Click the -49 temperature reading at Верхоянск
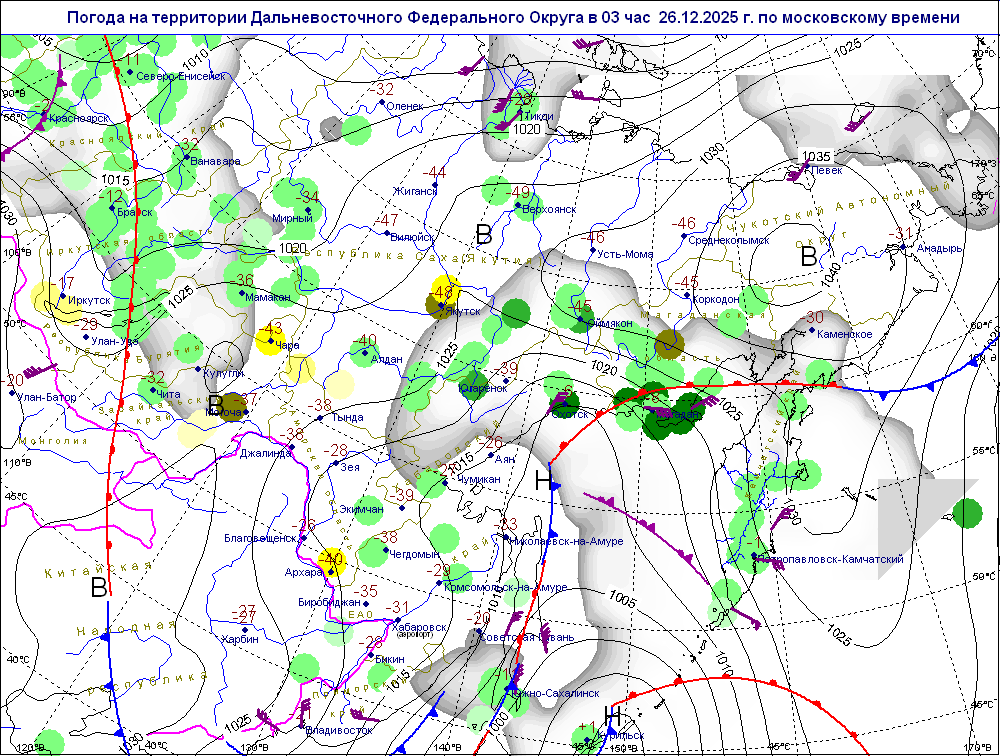1000x756 pixels. (519, 192)
